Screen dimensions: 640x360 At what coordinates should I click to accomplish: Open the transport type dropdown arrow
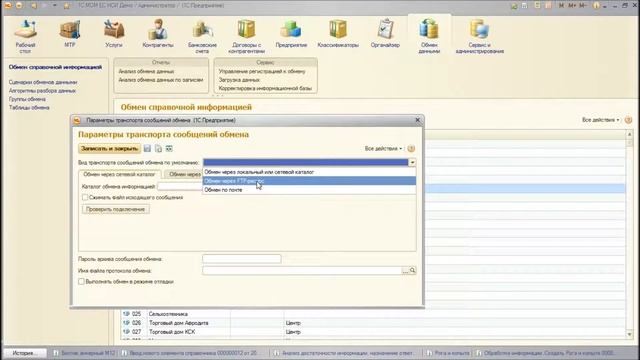point(412,162)
